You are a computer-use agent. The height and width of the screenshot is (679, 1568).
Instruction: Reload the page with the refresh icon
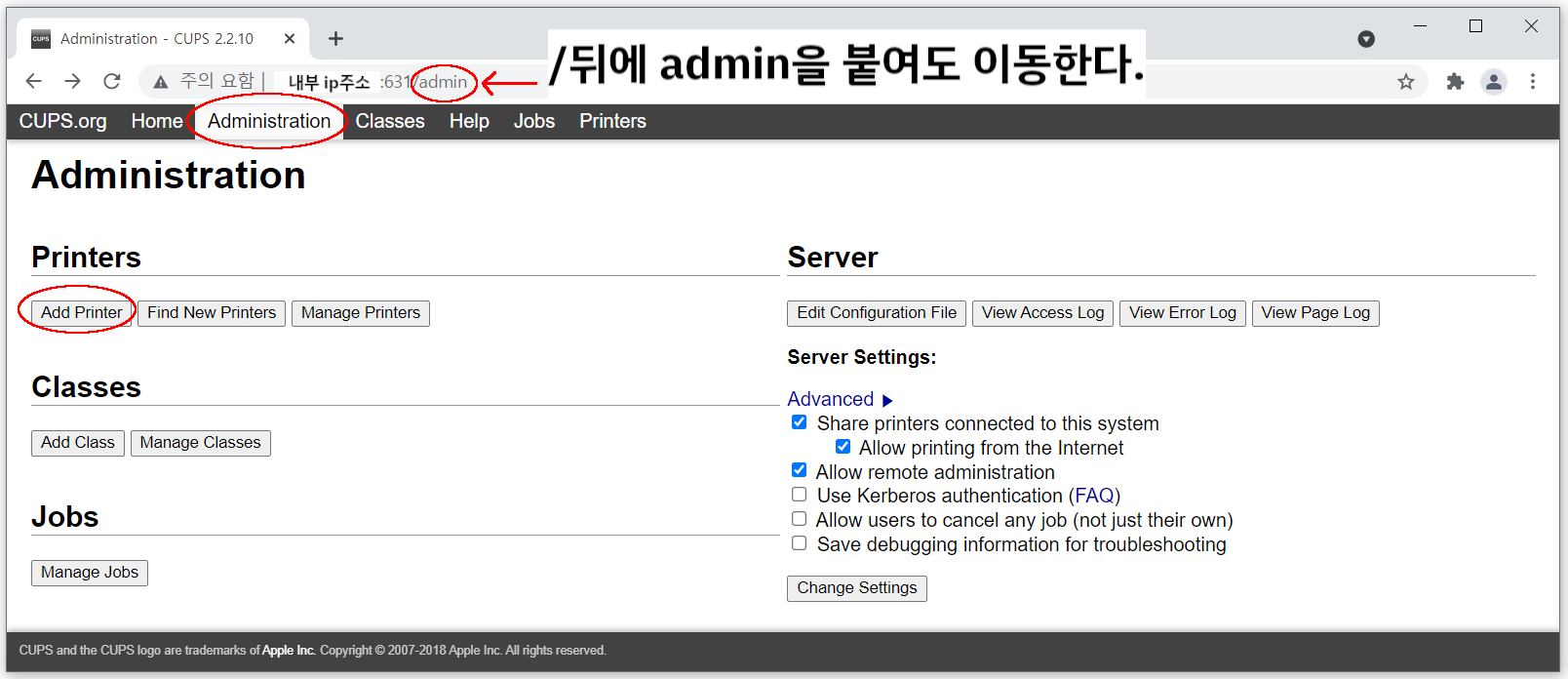tap(112, 81)
